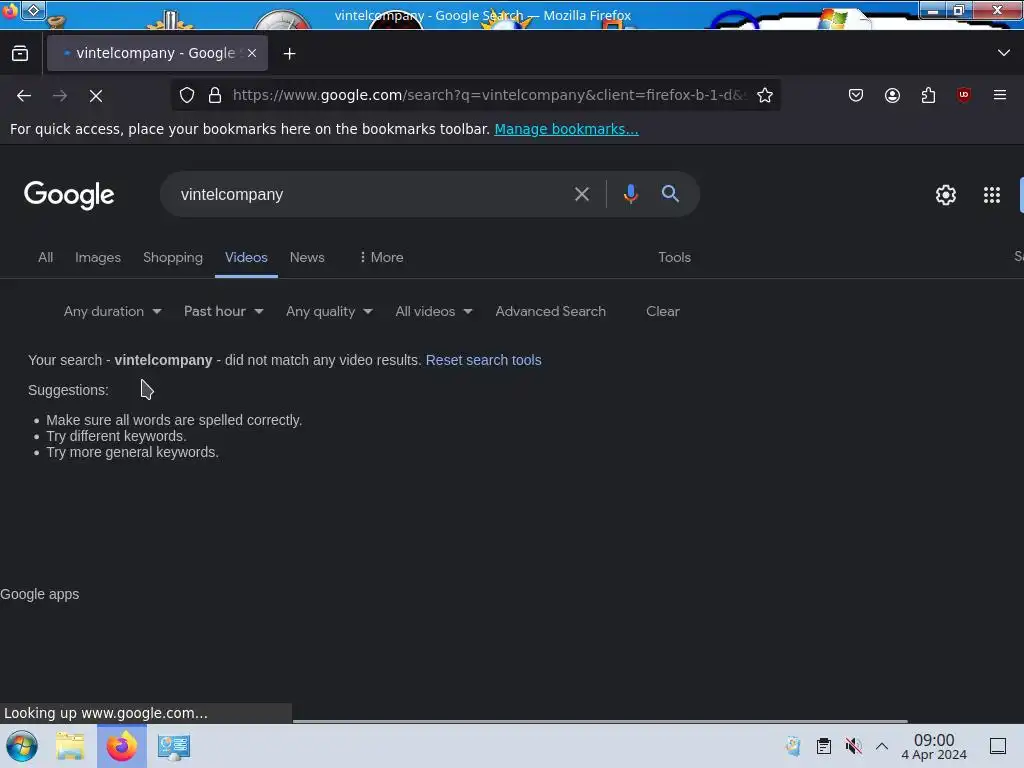Open Advanced Search link
The image size is (1024, 768).
(x=551, y=312)
